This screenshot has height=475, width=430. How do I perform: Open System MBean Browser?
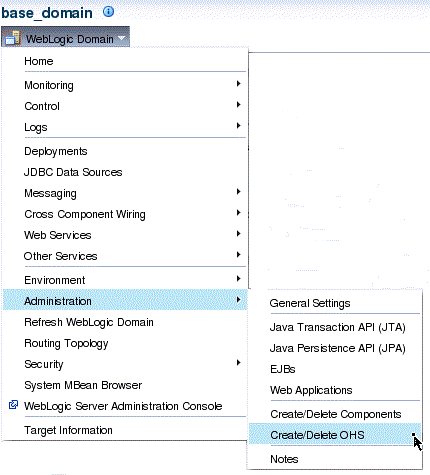[x=83, y=385]
